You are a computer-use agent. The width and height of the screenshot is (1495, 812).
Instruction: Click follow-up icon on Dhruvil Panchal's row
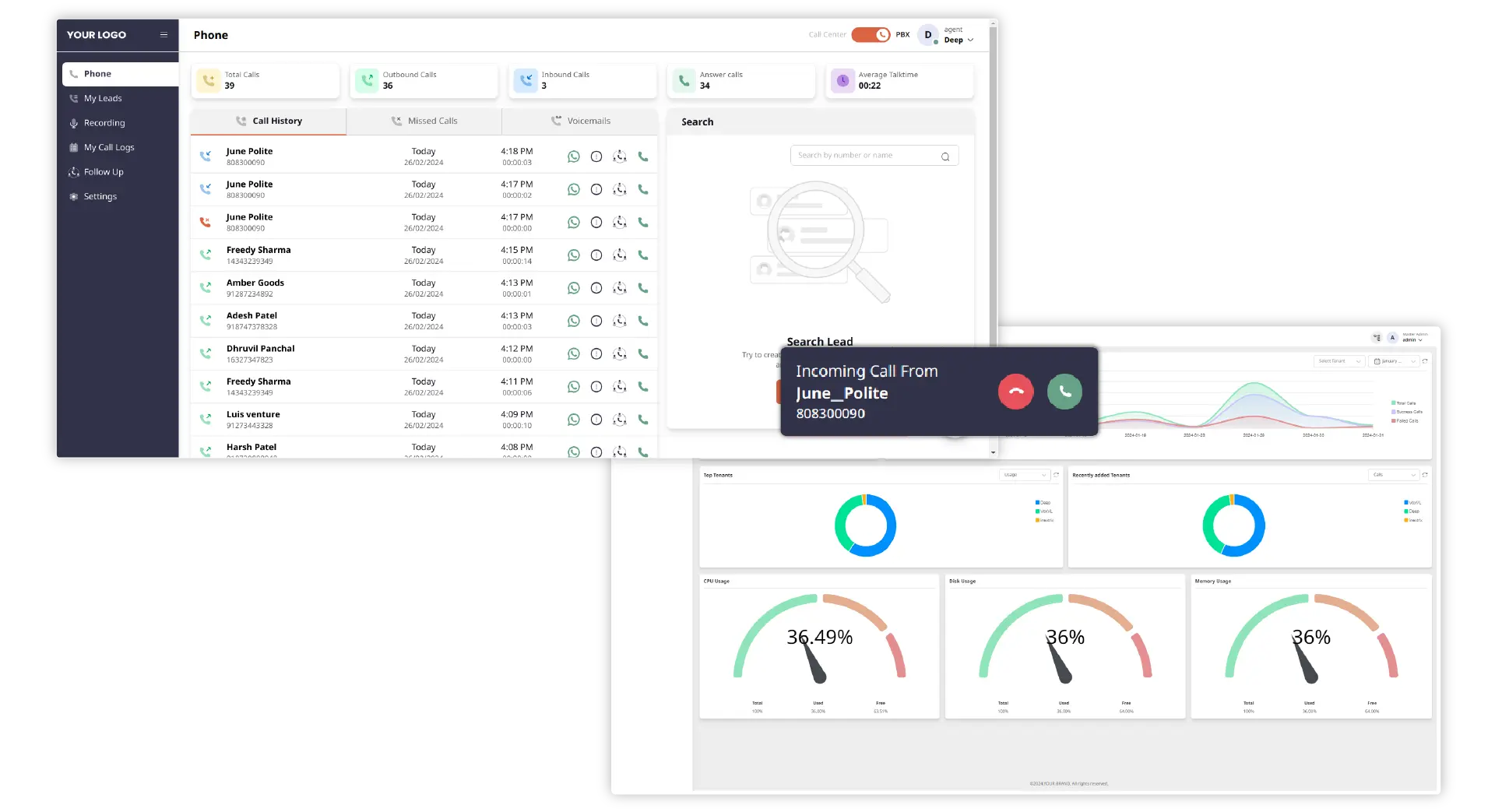pyautogui.click(x=620, y=354)
